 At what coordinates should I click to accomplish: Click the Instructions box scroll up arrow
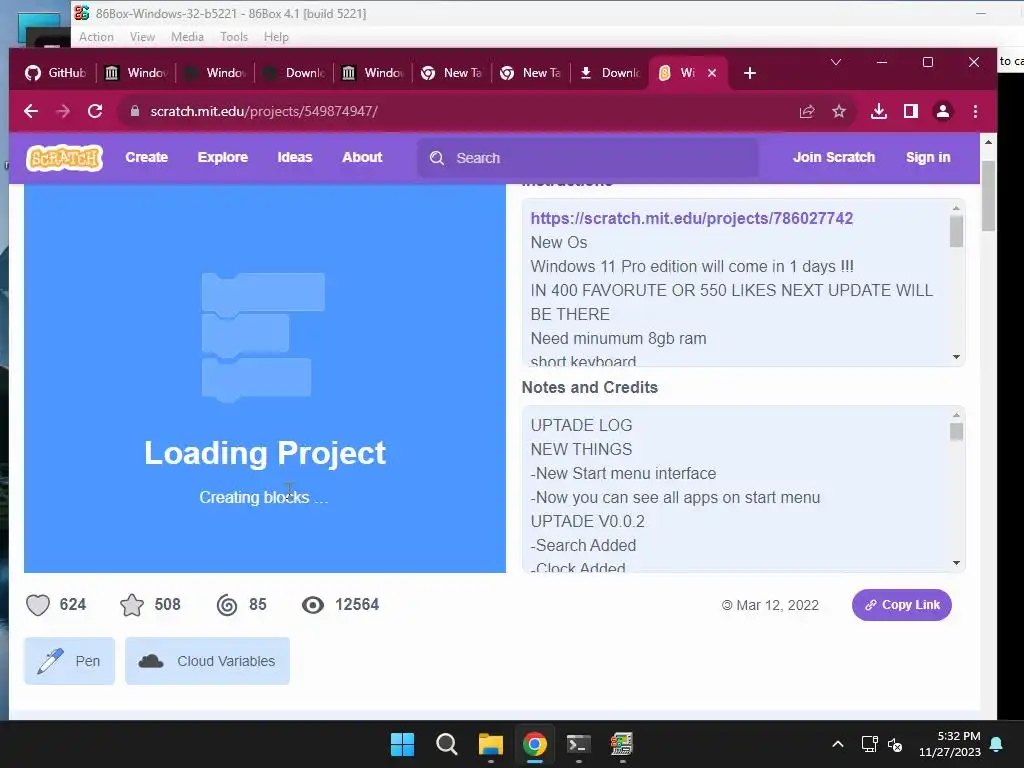click(x=957, y=208)
